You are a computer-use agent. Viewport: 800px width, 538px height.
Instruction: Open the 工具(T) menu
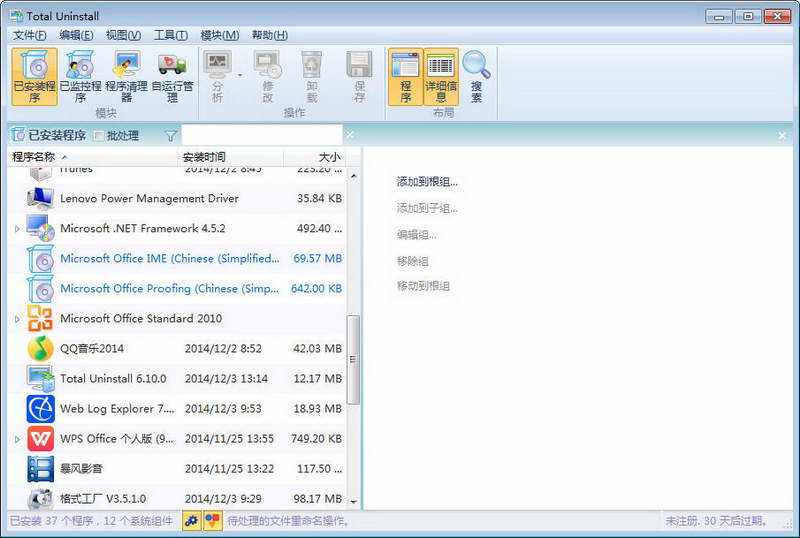(x=170, y=35)
